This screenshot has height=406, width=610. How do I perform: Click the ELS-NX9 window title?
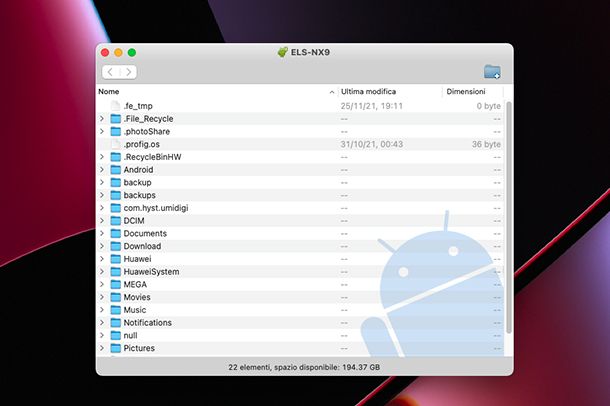310,52
